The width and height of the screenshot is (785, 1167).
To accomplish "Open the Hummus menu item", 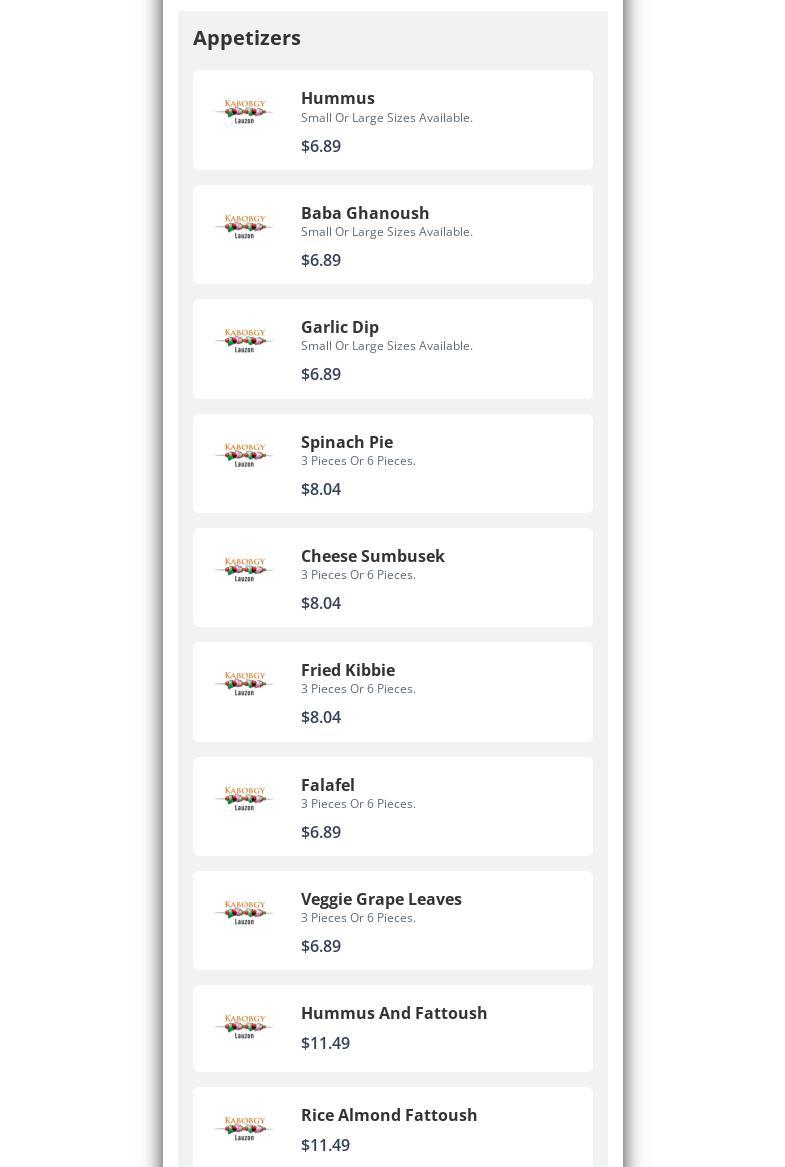I will pos(393,120).
